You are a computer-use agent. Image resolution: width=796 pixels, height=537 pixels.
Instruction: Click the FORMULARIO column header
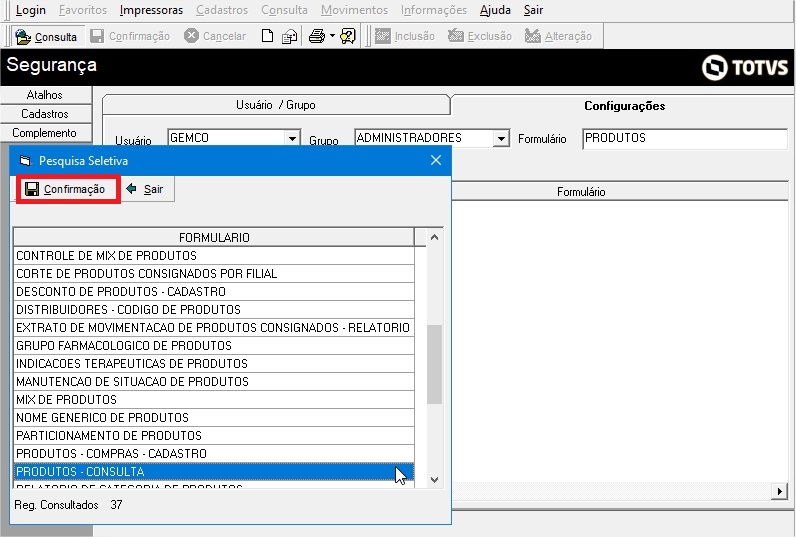point(214,238)
